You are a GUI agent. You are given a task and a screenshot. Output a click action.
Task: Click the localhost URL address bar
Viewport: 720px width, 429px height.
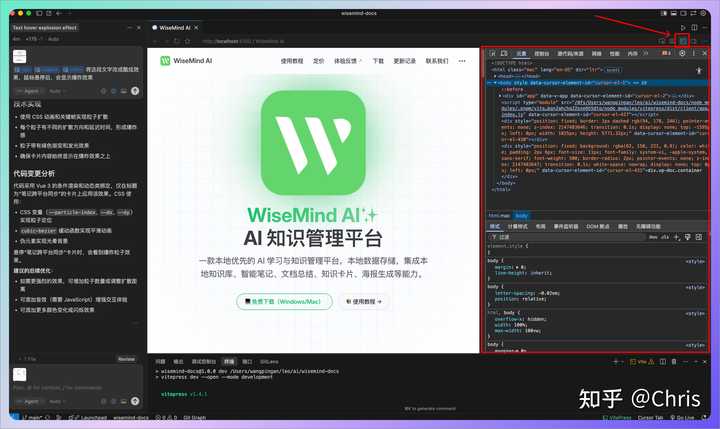tap(243, 41)
